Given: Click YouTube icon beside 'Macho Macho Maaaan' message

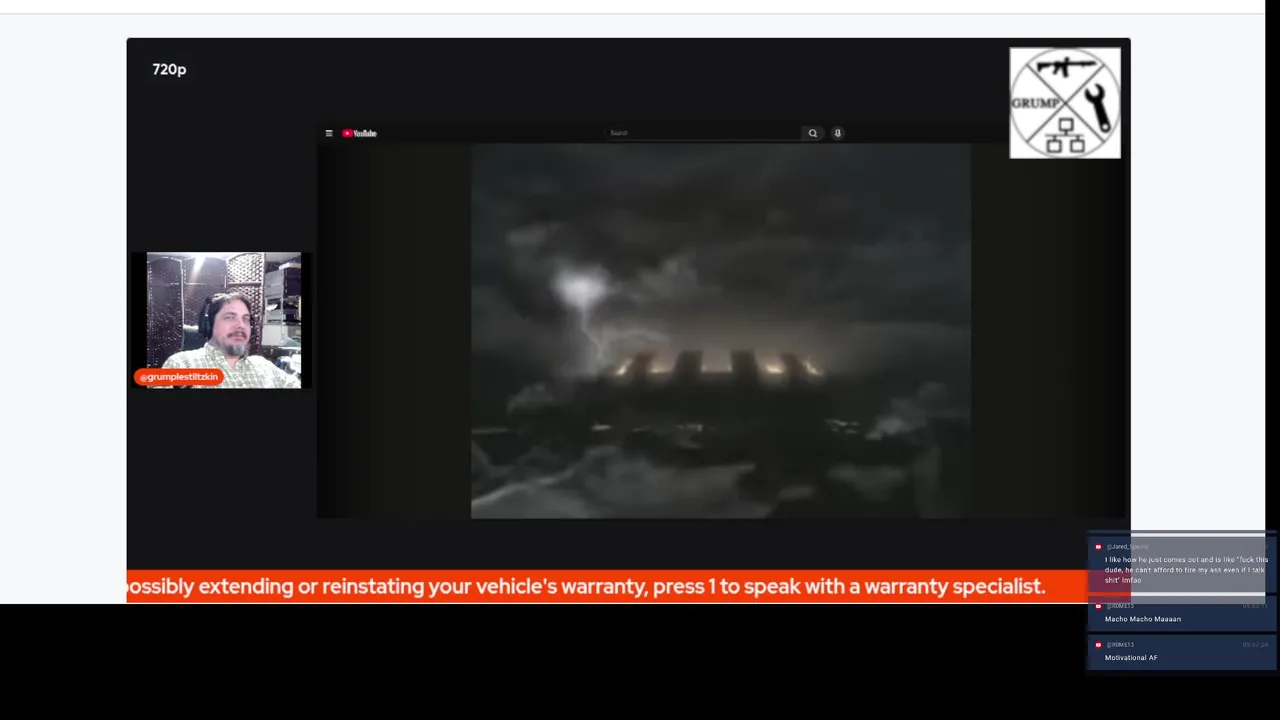Looking at the screenshot, I should [x=1098, y=606].
